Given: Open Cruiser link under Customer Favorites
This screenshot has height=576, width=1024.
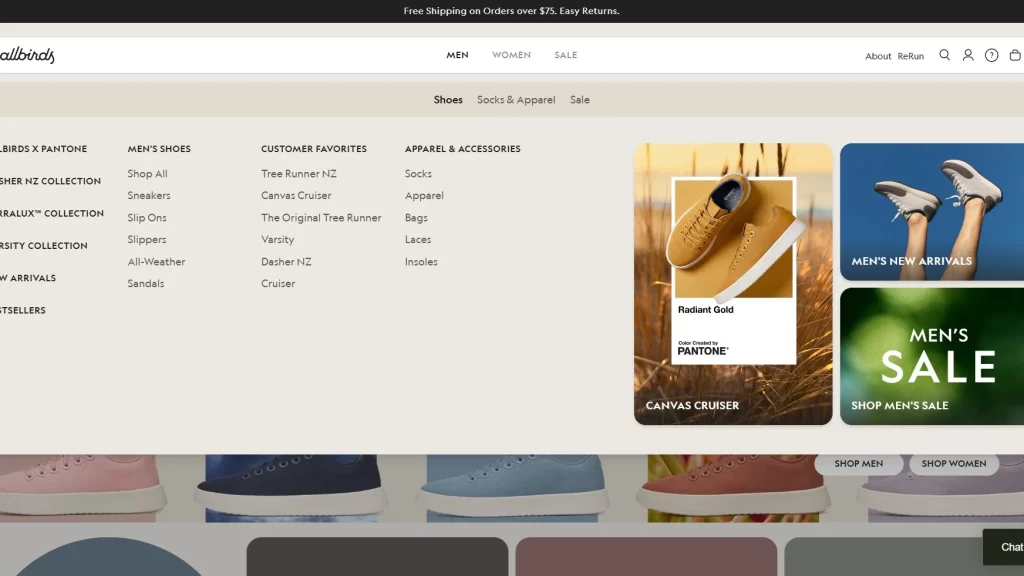Looking at the screenshot, I should coord(278,283).
